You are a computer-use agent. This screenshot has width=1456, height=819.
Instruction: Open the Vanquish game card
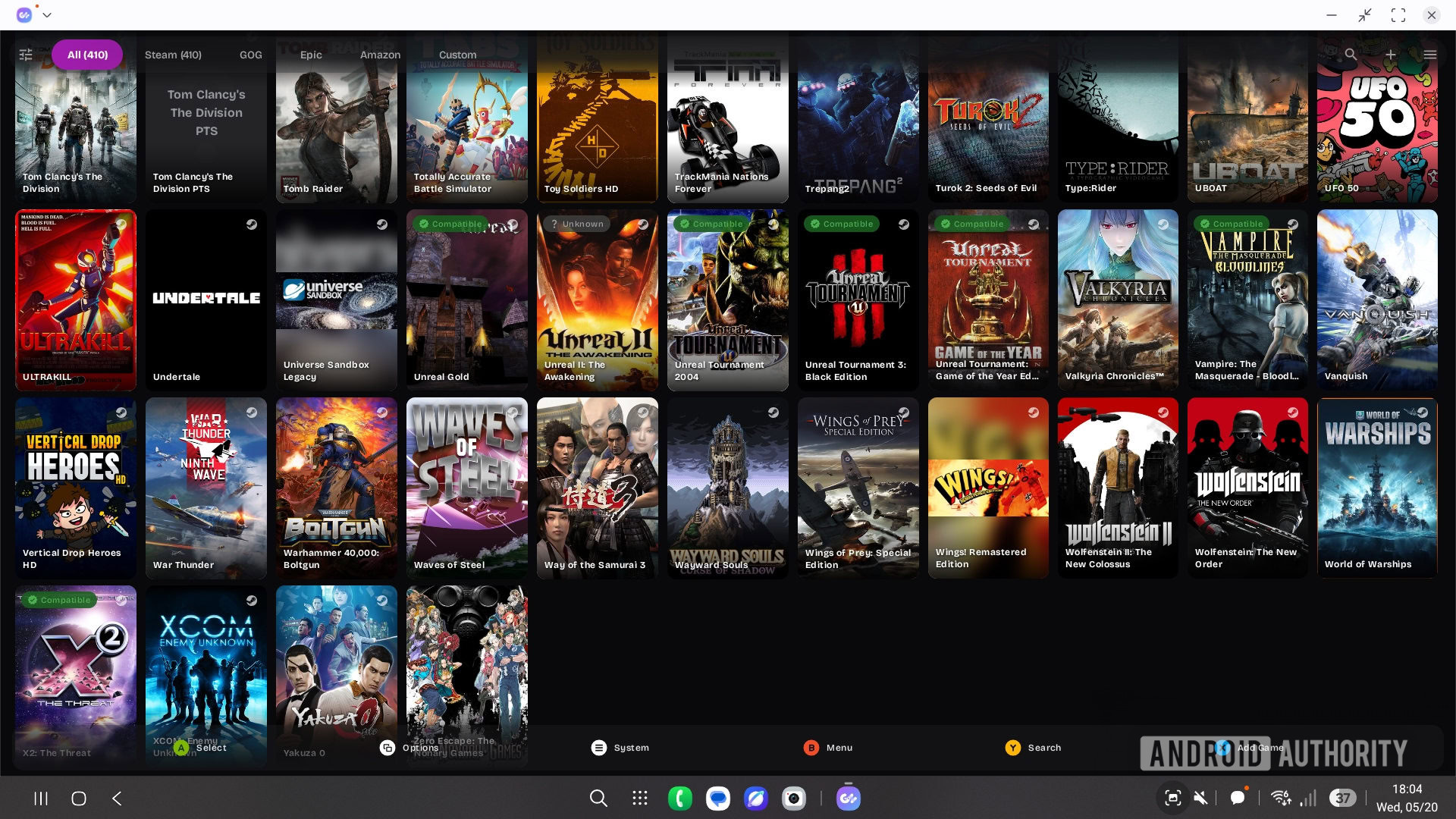[1377, 300]
